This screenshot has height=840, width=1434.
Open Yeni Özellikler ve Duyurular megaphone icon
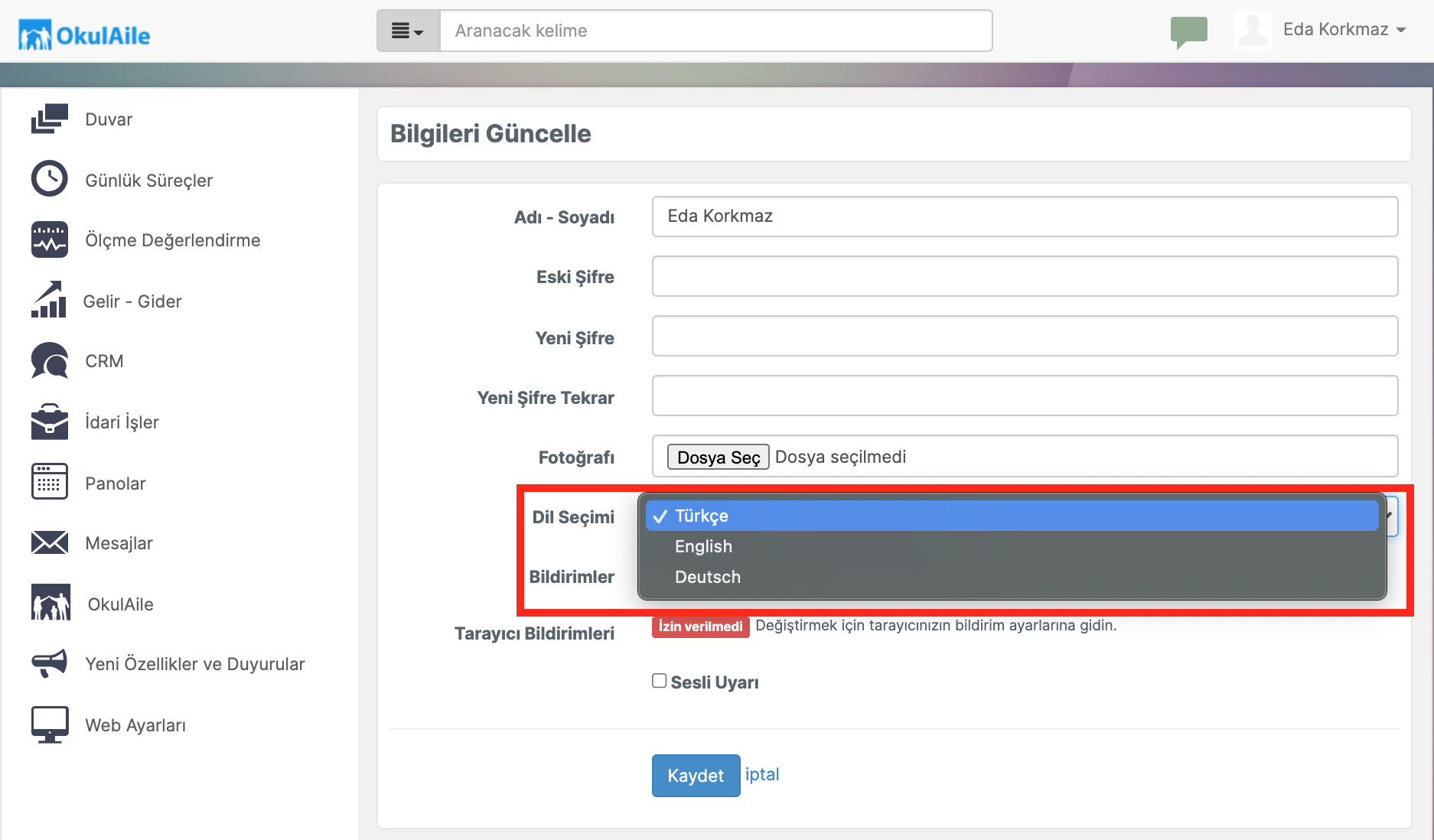coord(50,663)
